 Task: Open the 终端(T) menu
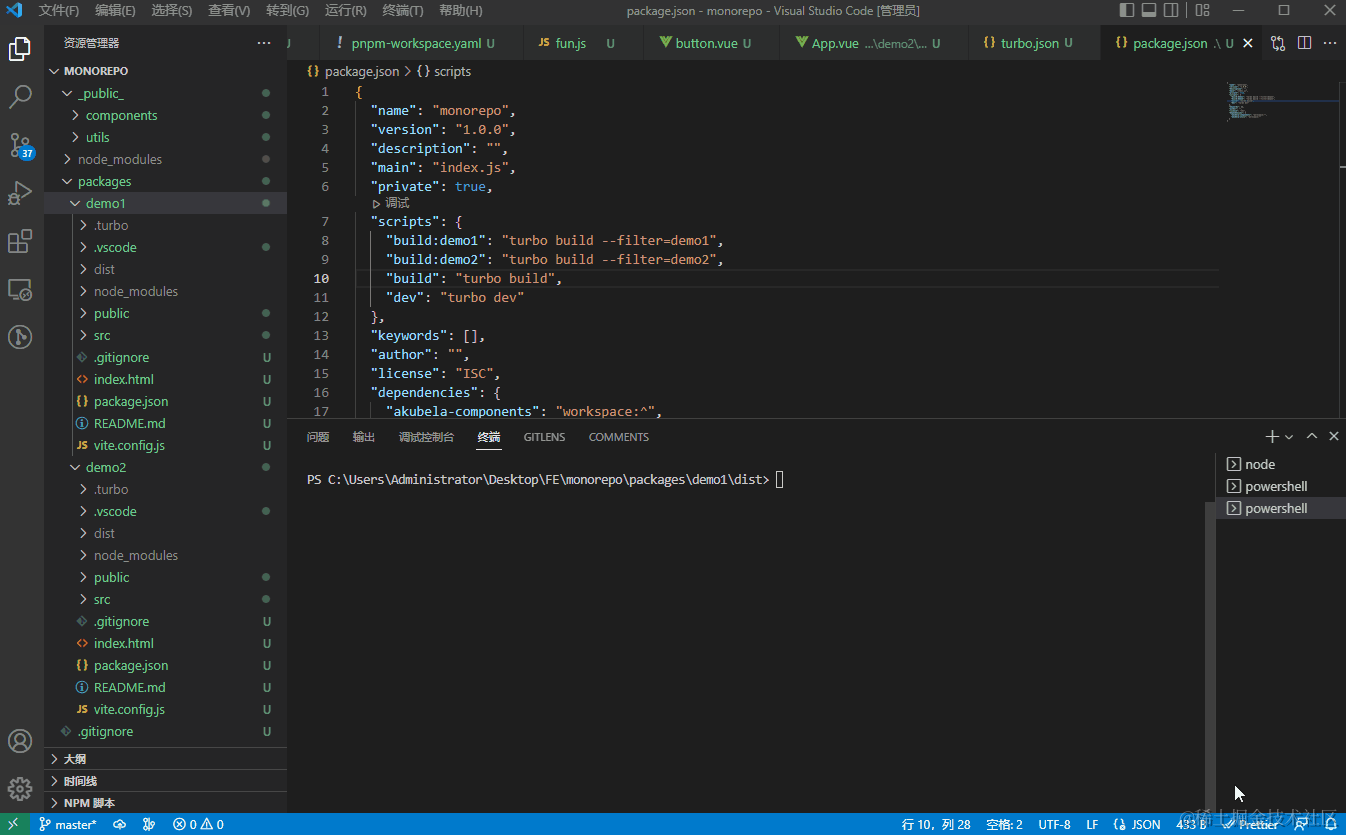pyautogui.click(x=402, y=11)
